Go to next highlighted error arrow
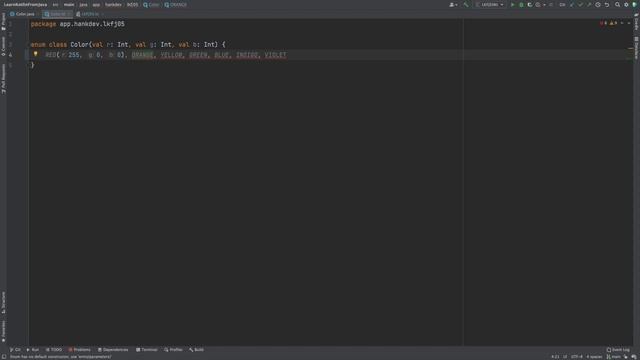 (x=629, y=23)
